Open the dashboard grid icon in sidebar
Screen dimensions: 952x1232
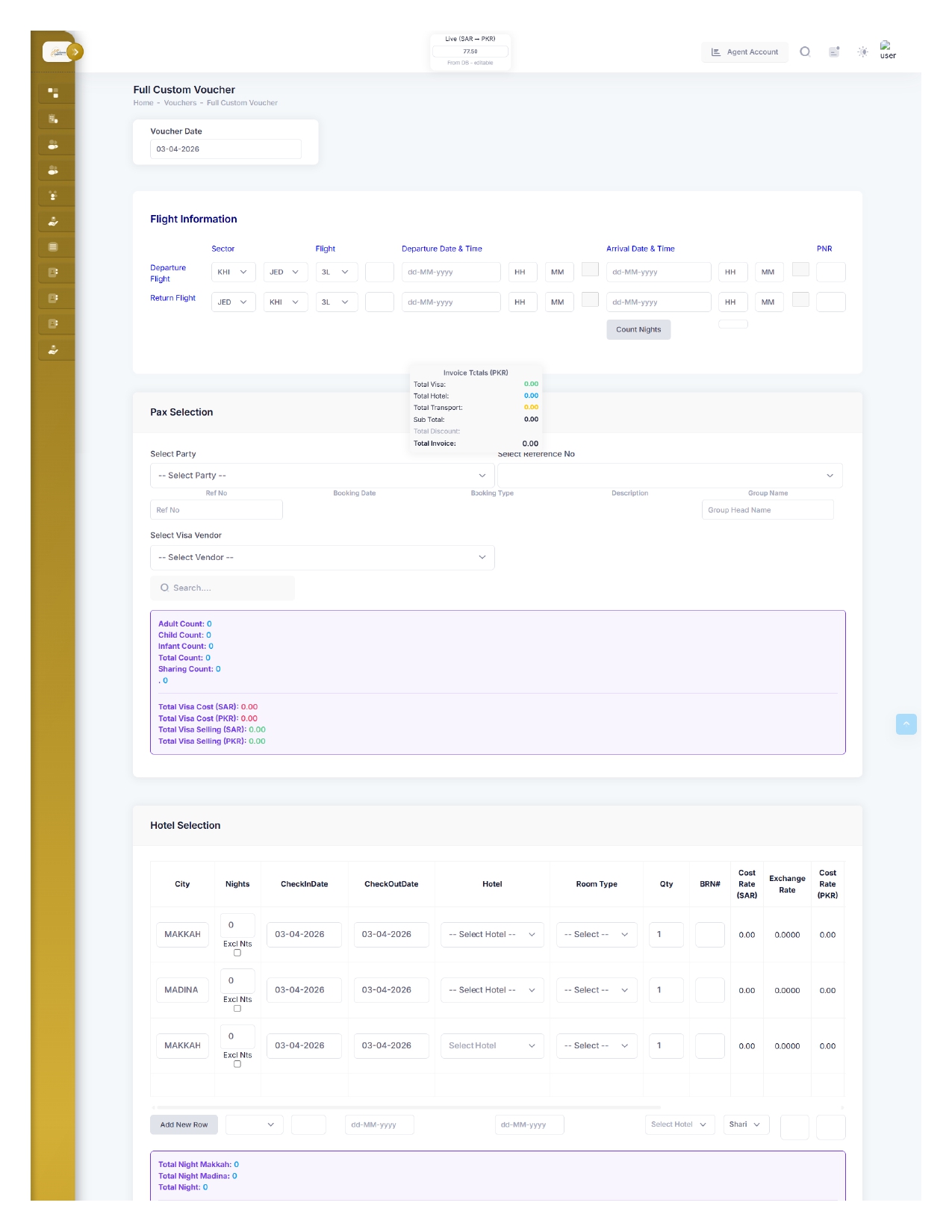[53, 93]
